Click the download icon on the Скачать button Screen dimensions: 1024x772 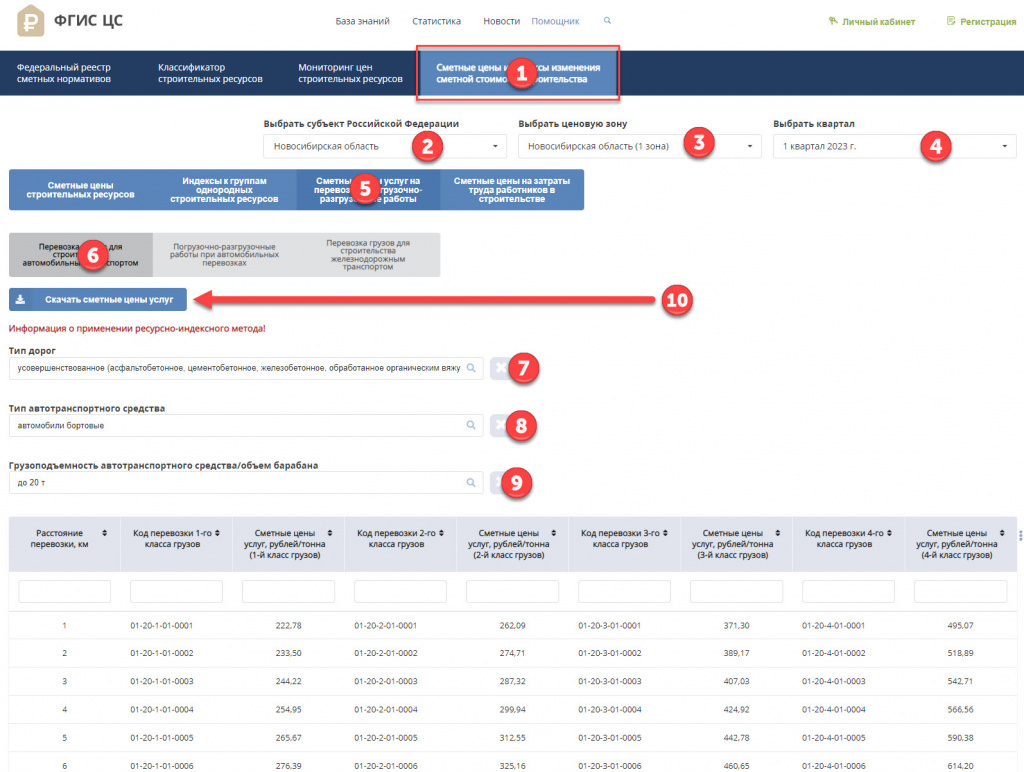pos(20,299)
